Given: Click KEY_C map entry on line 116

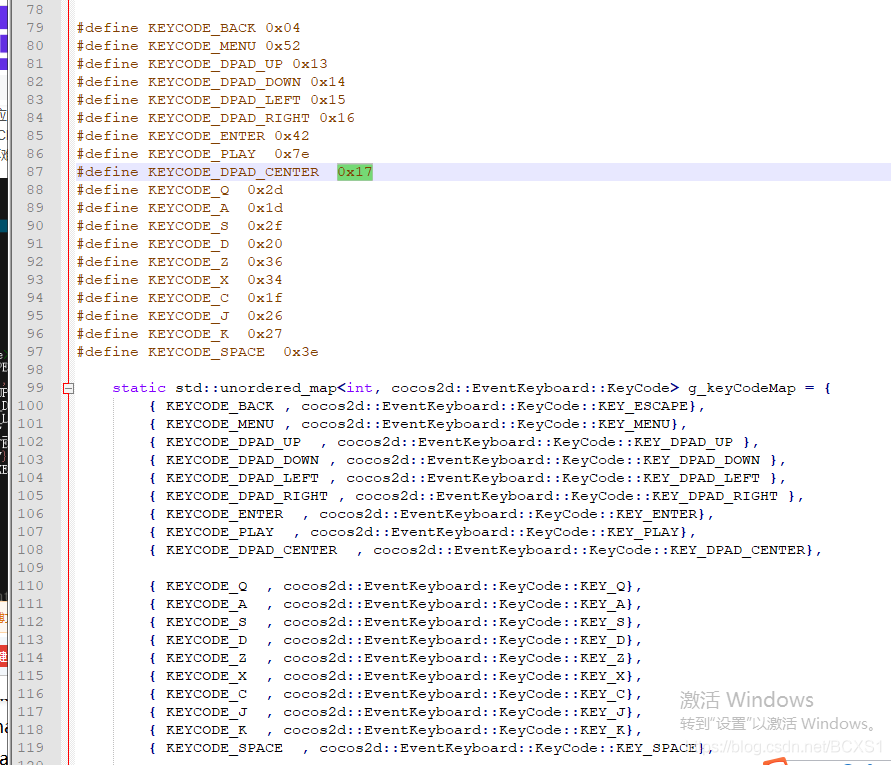Looking at the screenshot, I should point(395,694).
